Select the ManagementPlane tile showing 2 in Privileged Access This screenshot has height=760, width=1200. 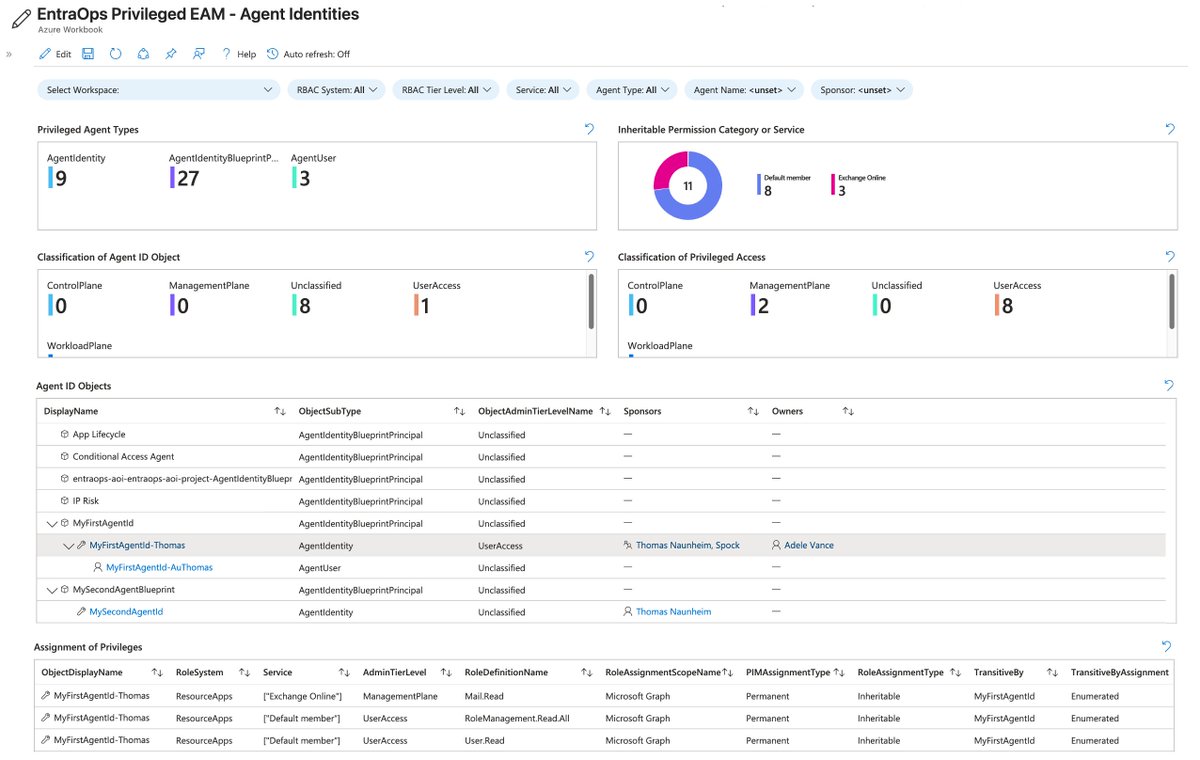pyautogui.click(x=790, y=298)
